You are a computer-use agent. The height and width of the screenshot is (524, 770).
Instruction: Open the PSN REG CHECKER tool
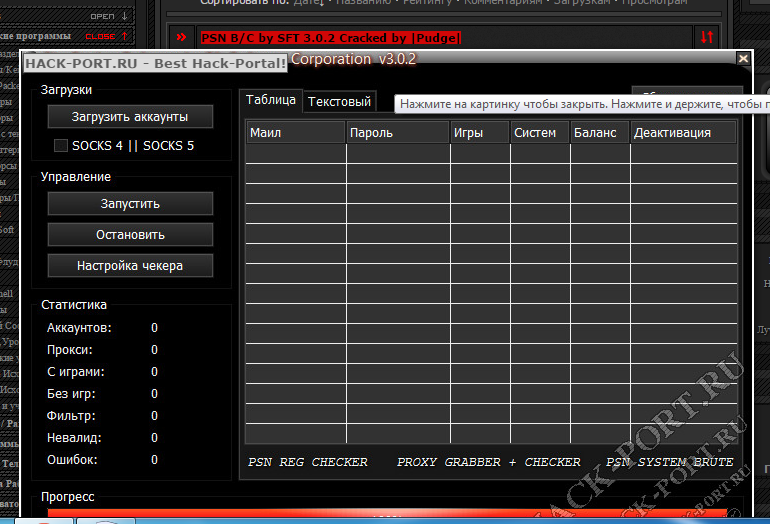[x=308, y=462]
